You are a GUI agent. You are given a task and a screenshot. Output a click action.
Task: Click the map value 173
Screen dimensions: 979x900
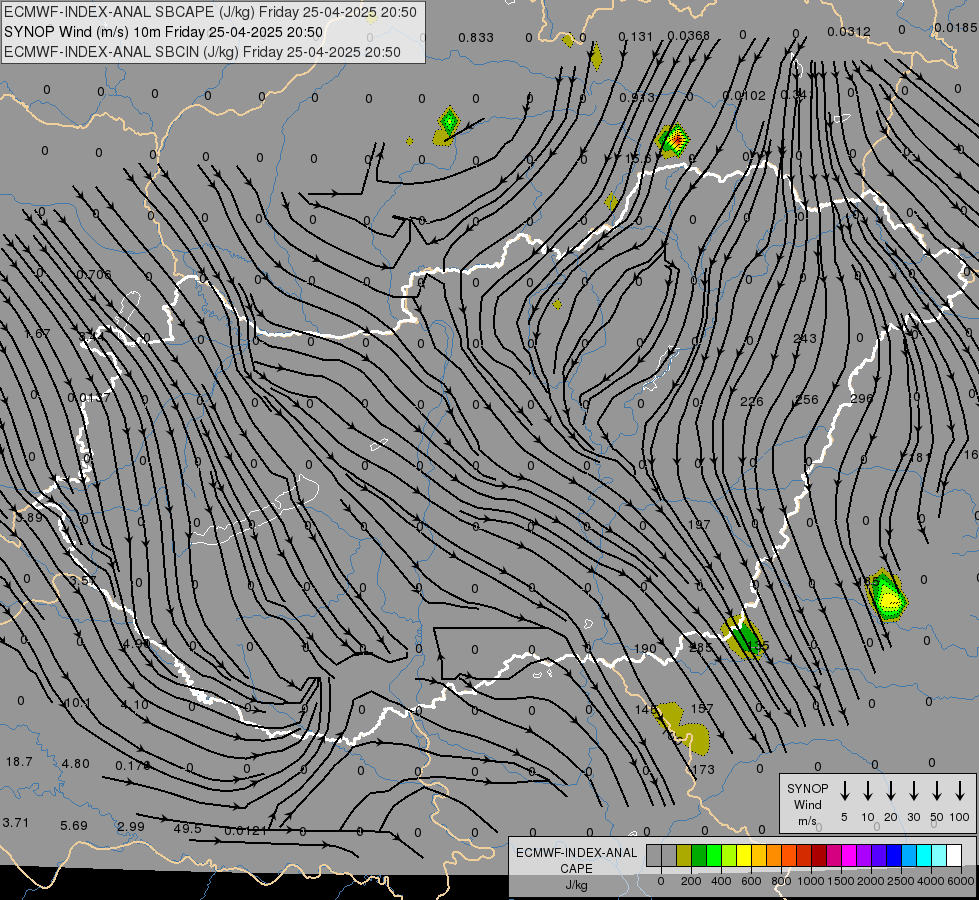tap(703, 769)
